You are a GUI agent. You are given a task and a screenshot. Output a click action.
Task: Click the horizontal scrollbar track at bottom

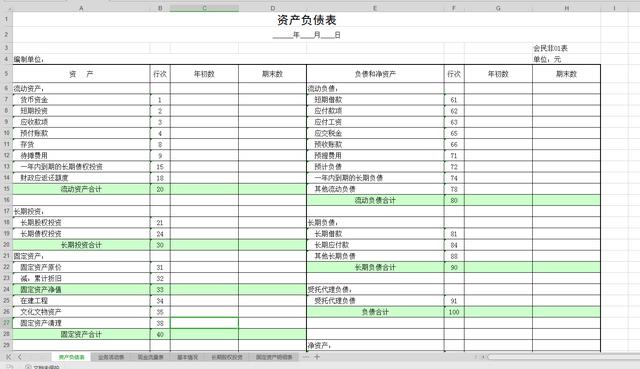click(x=563, y=357)
